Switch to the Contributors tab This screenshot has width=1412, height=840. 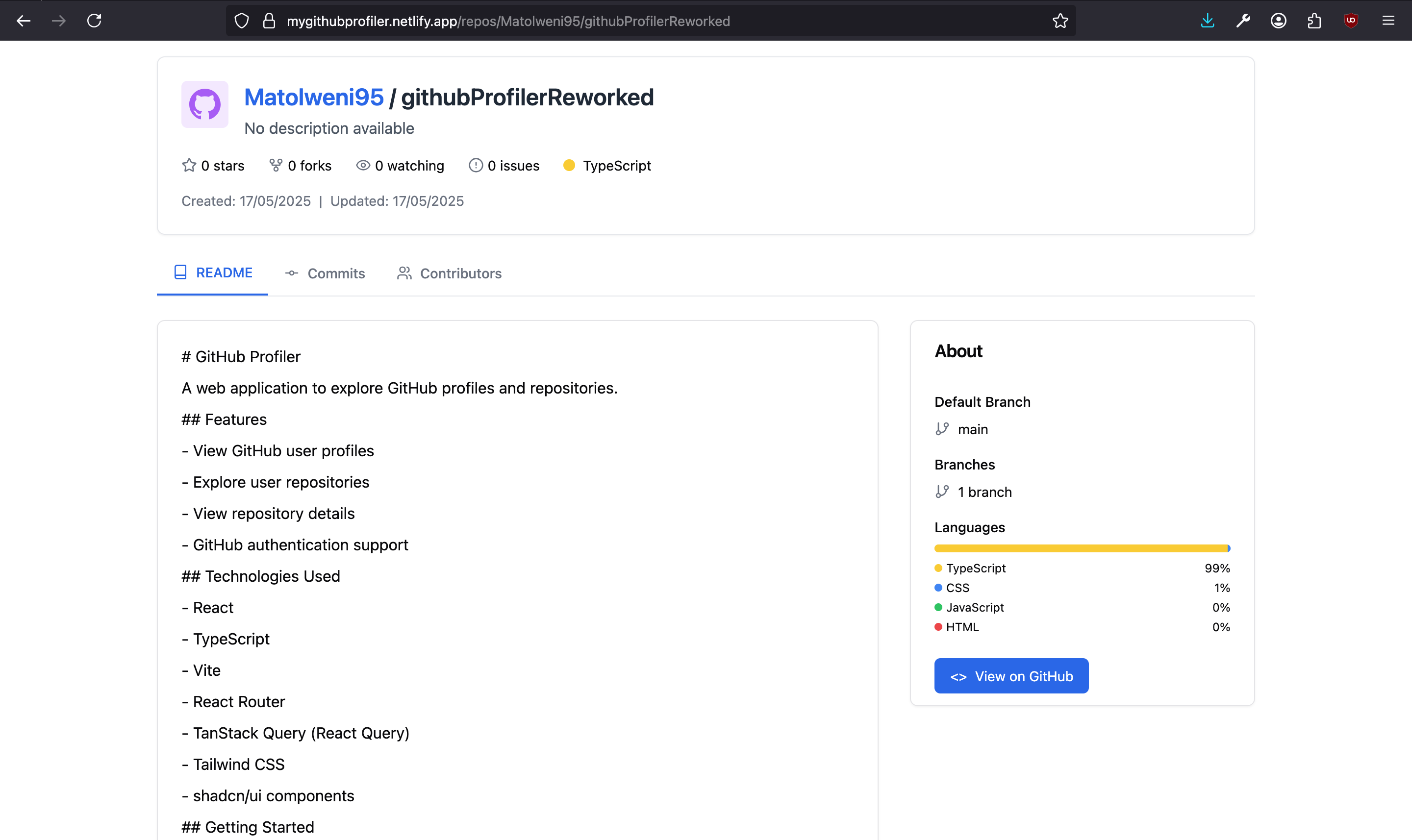point(449,273)
